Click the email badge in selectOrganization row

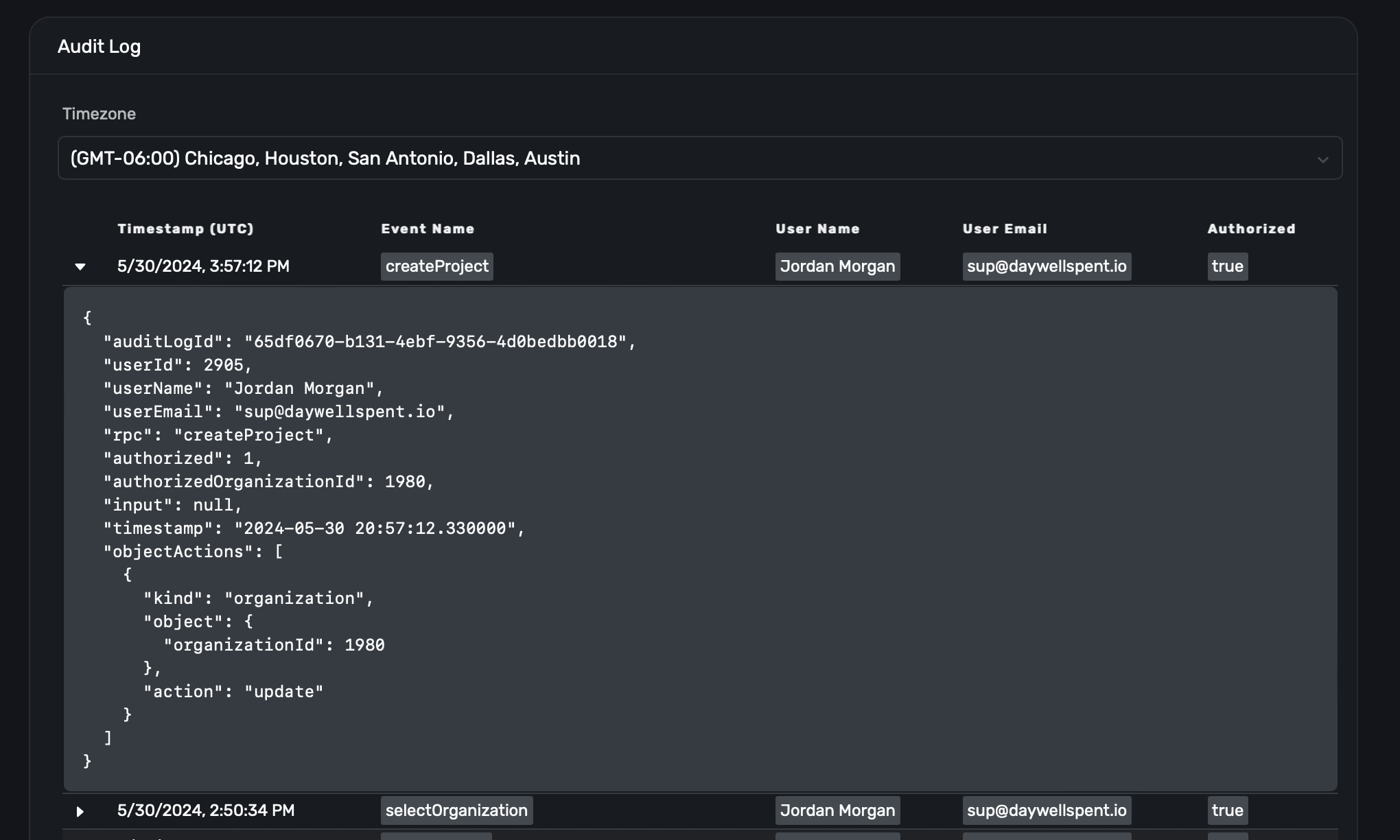[x=1047, y=810]
